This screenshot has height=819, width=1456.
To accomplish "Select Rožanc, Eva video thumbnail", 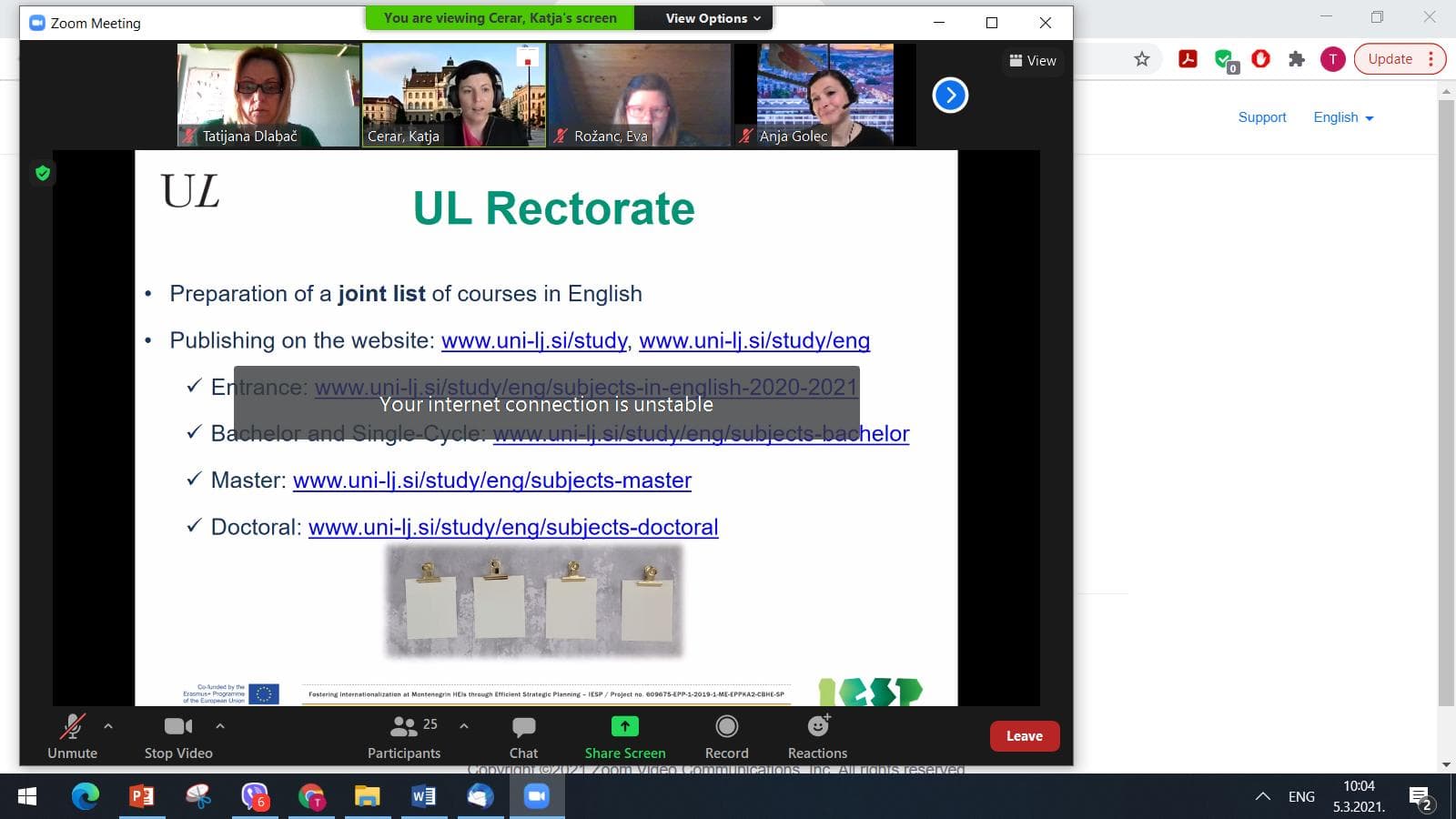I will click(x=640, y=95).
